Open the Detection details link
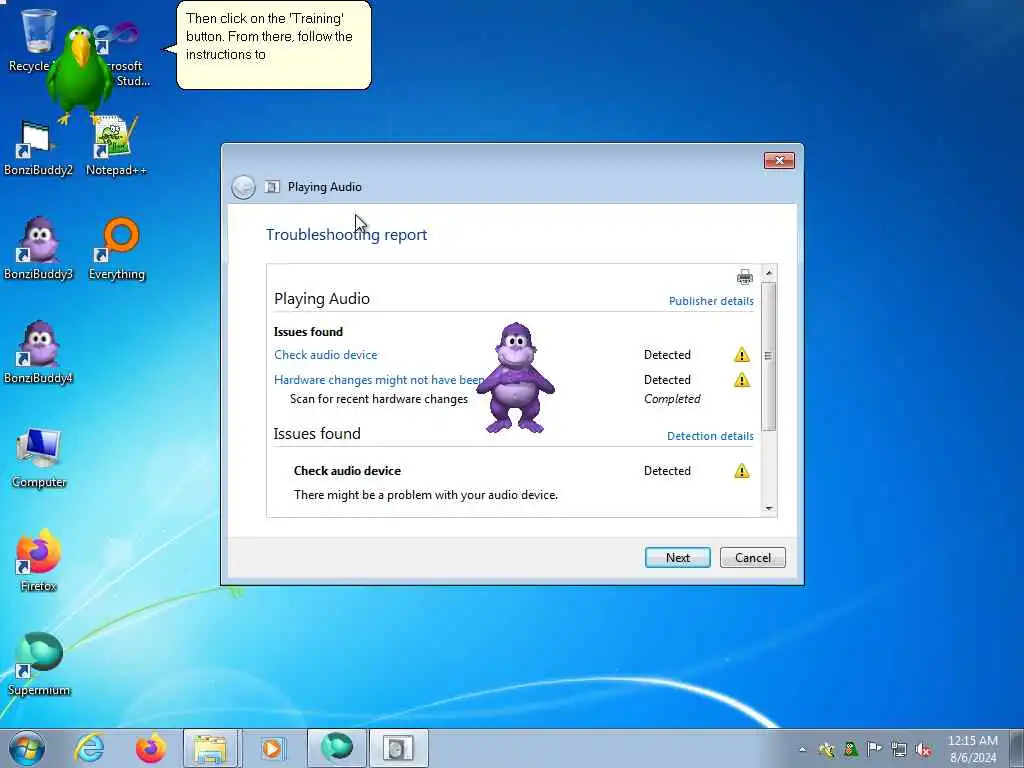This screenshot has height=768, width=1024. (711, 436)
